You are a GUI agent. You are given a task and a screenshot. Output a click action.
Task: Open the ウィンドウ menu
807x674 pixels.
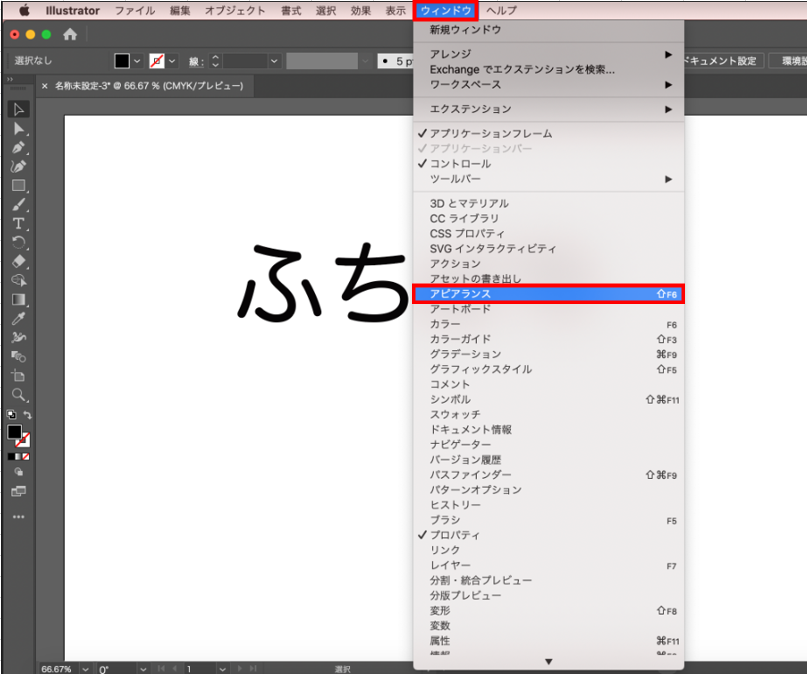(446, 10)
